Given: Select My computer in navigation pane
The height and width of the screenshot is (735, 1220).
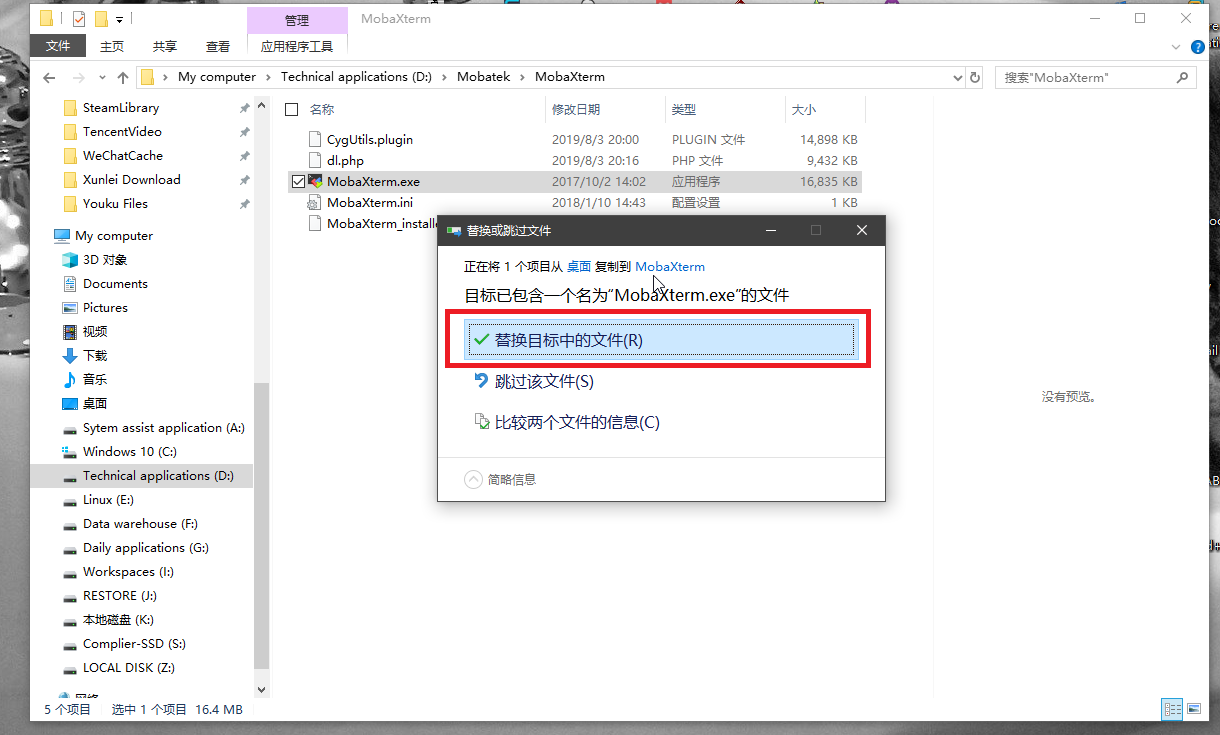Looking at the screenshot, I should coord(114,235).
